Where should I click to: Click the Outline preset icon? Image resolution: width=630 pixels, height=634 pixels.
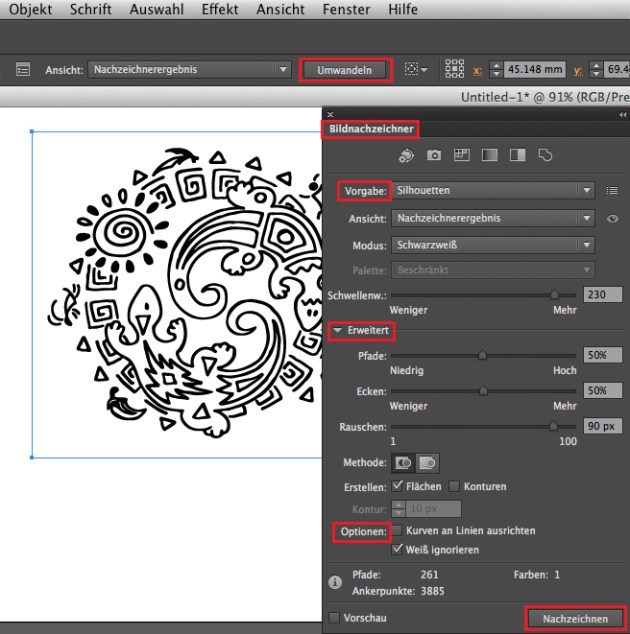point(545,155)
